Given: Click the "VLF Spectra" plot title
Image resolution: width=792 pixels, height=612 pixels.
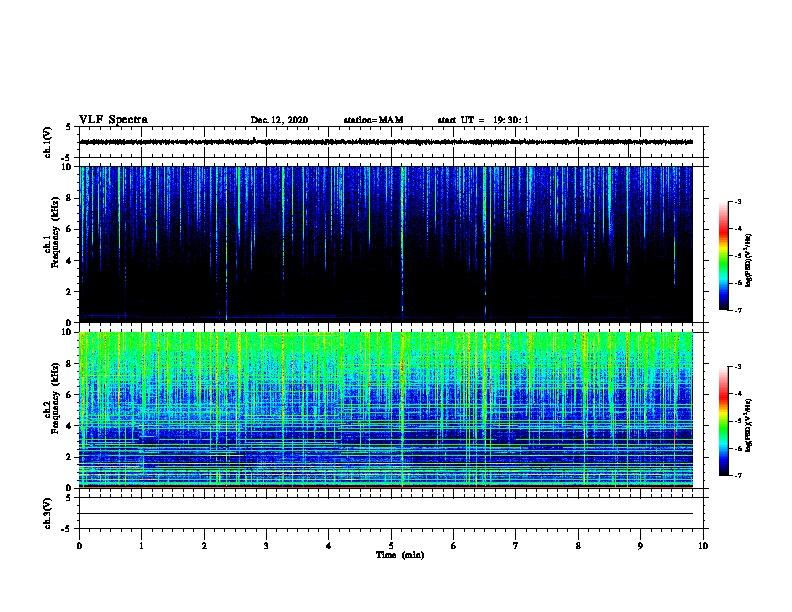Looking at the screenshot, I should click(x=113, y=119).
